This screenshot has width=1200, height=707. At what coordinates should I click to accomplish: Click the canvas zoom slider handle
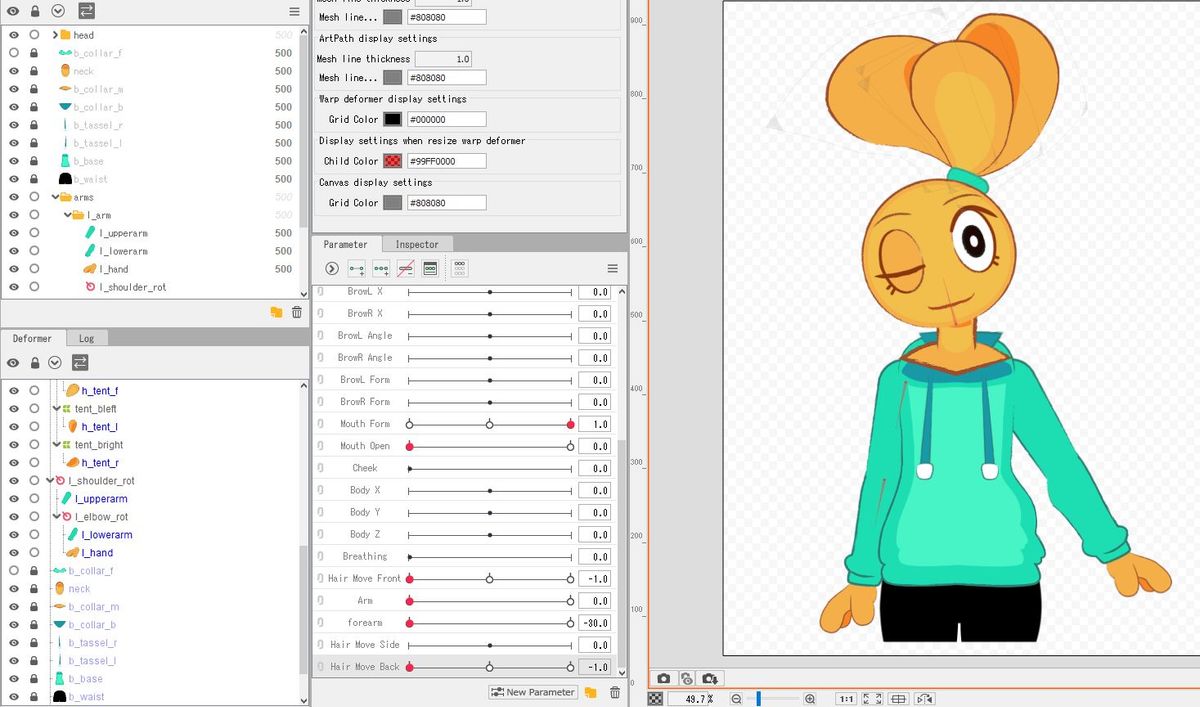click(x=758, y=698)
